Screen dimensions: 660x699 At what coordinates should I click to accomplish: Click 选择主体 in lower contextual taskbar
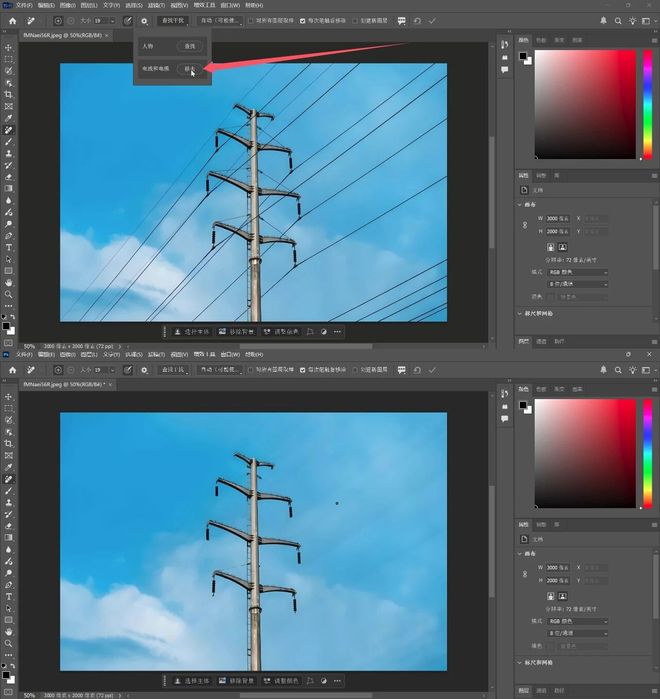coord(192,681)
